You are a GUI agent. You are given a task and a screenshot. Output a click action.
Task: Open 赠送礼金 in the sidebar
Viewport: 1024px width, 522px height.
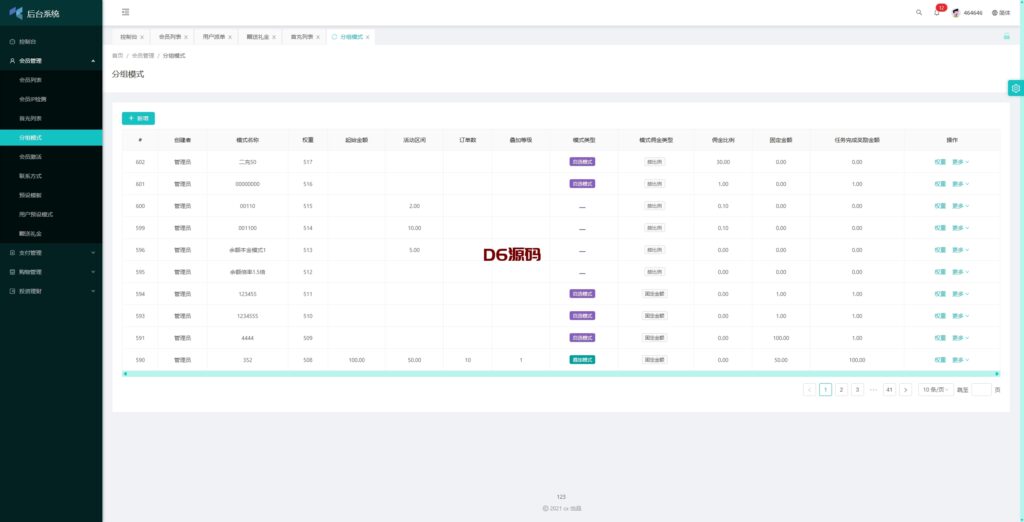(x=51, y=233)
